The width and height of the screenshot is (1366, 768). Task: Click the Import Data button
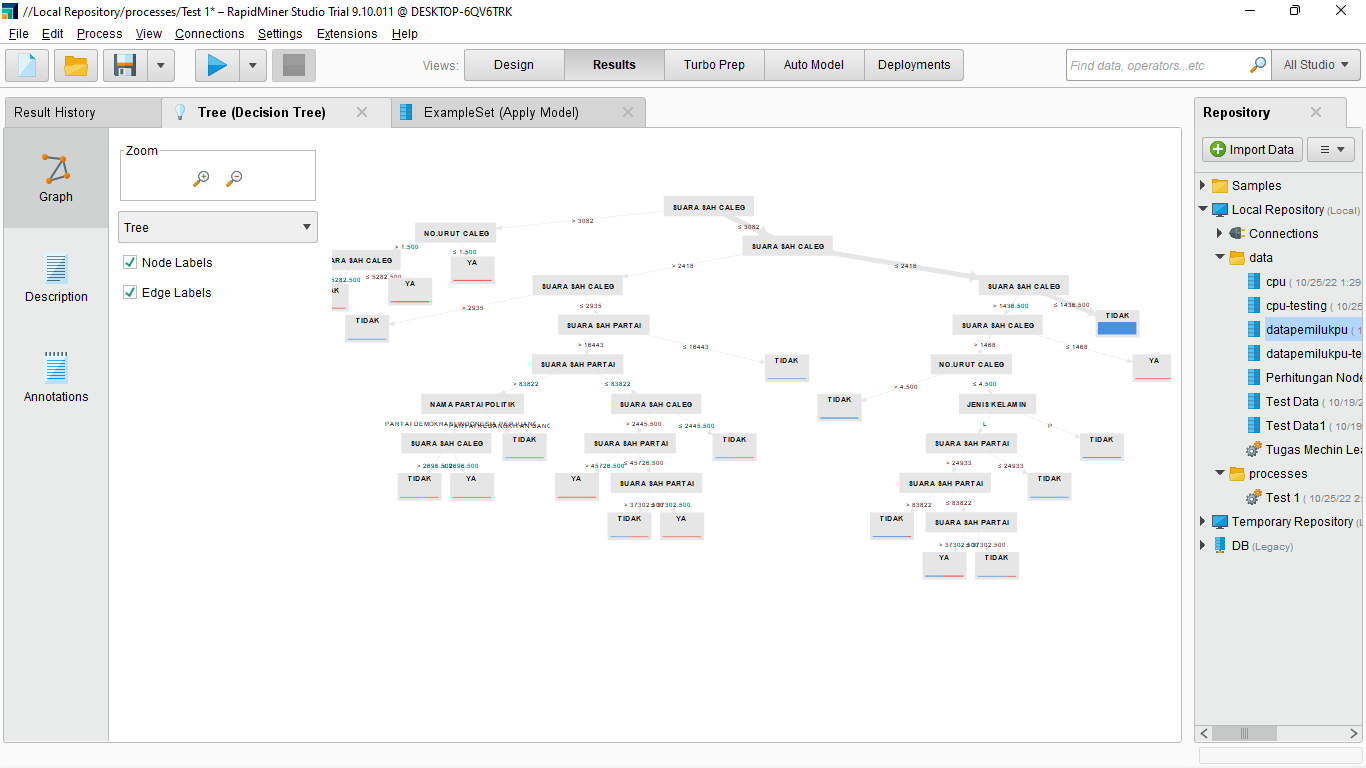point(1251,148)
